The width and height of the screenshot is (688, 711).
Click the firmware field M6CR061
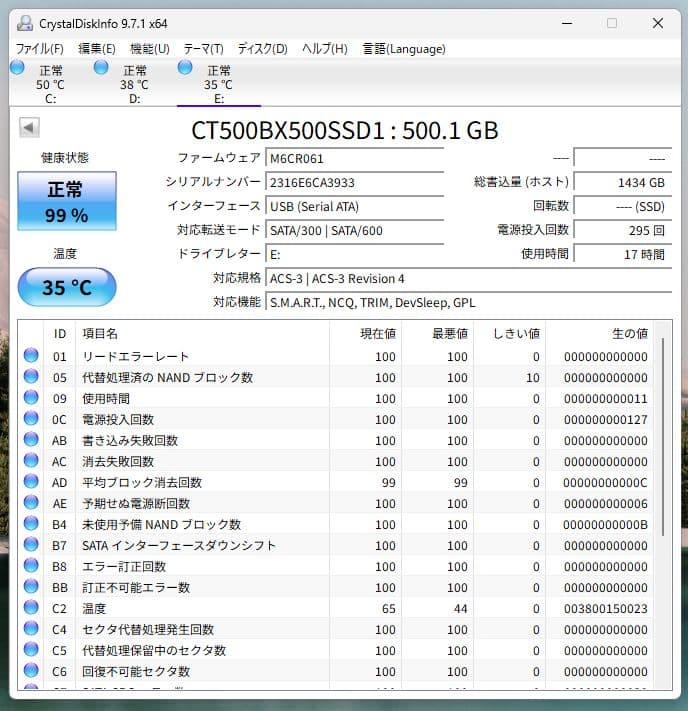(x=354, y=158)
